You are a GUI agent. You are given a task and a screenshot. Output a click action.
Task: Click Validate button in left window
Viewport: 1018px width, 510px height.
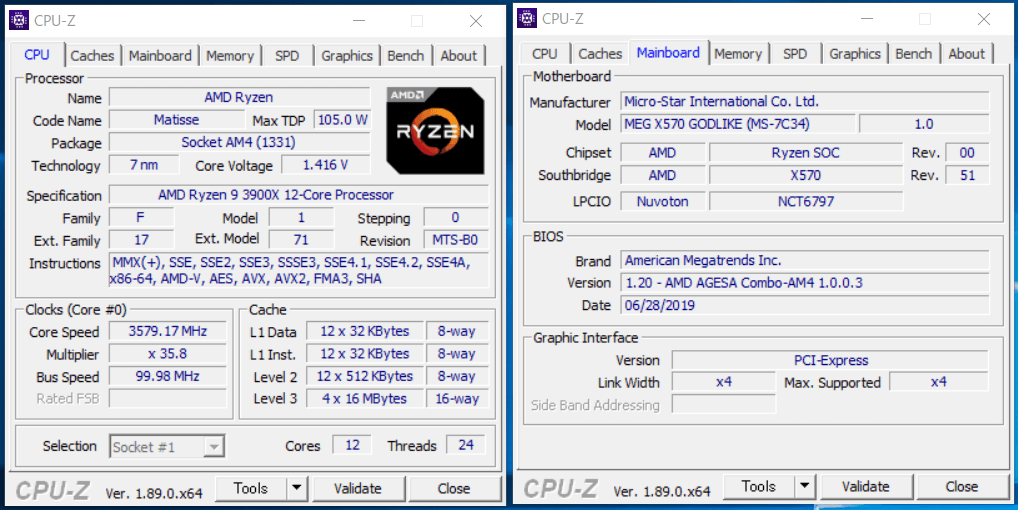358,488
